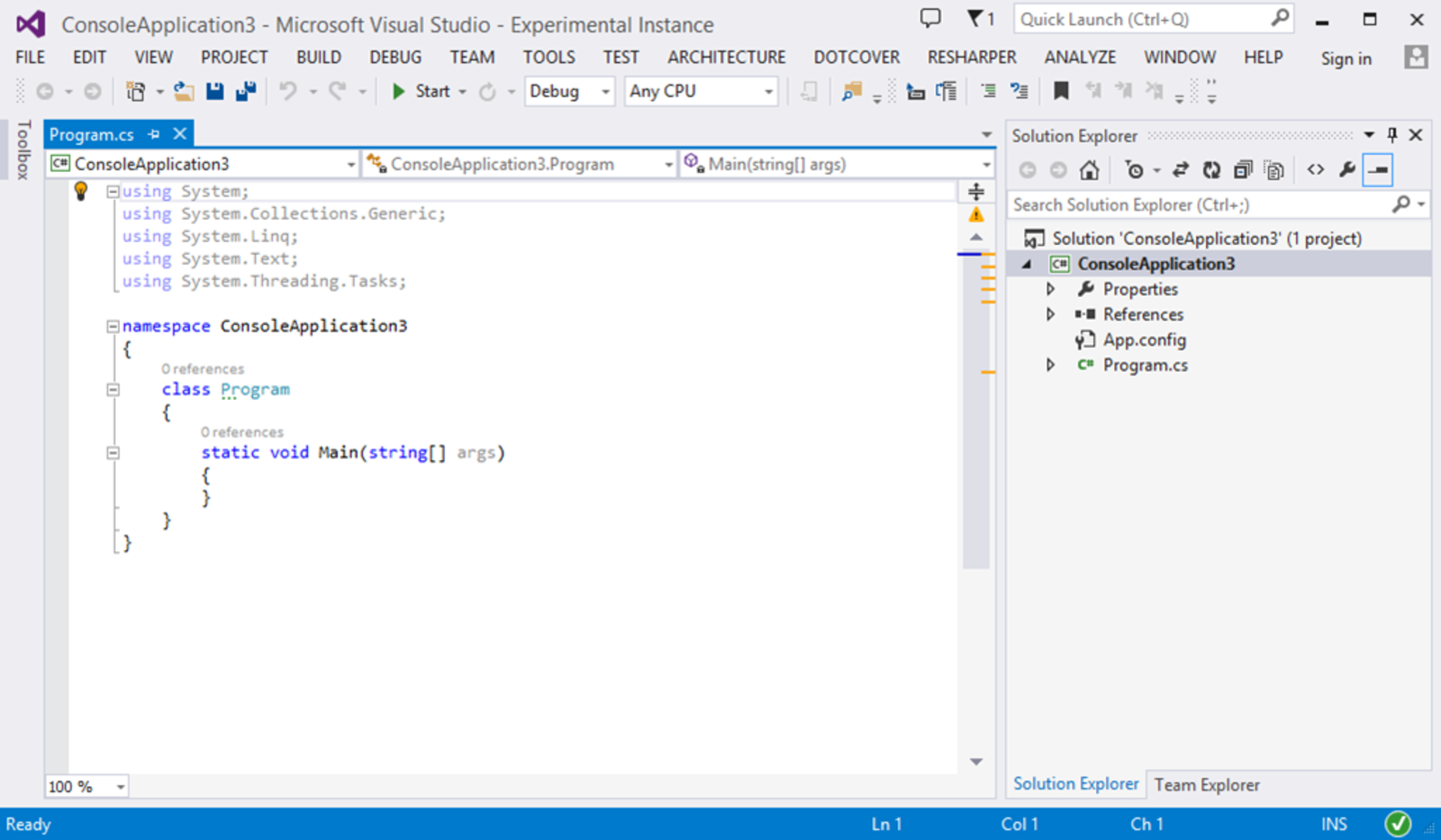Viewport: 1441px width, 840px height.
Task: Open the RESHARPER menu
Action: tap(972, 57)
